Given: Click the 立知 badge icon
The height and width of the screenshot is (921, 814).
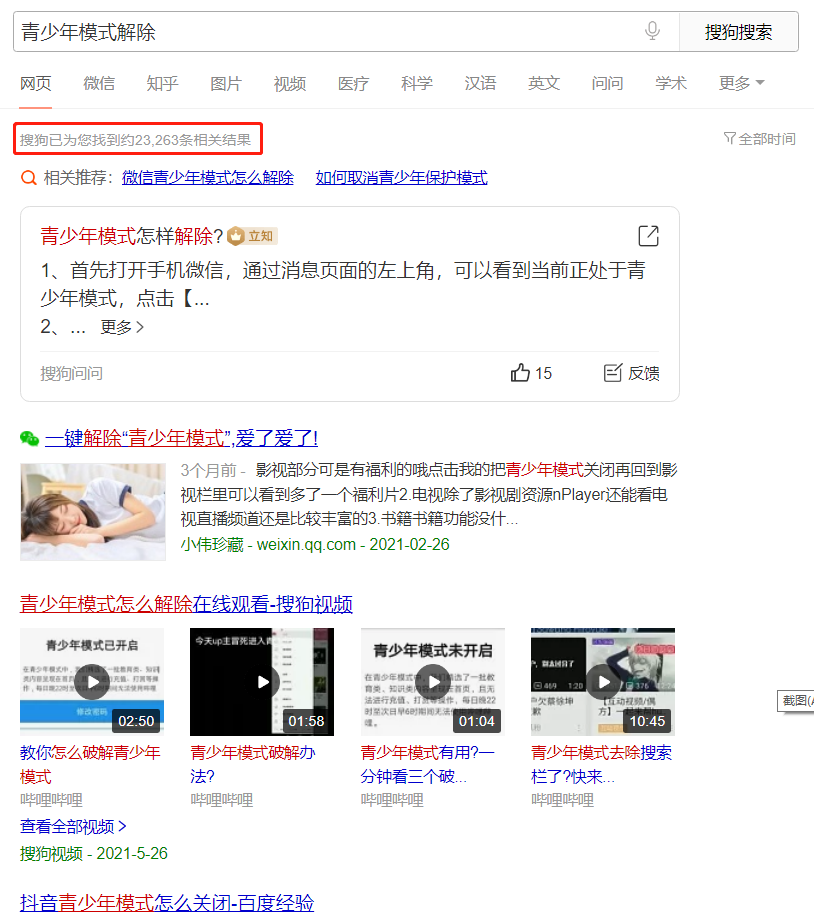Looking at the screenshot, I should [x=253, y=236].
